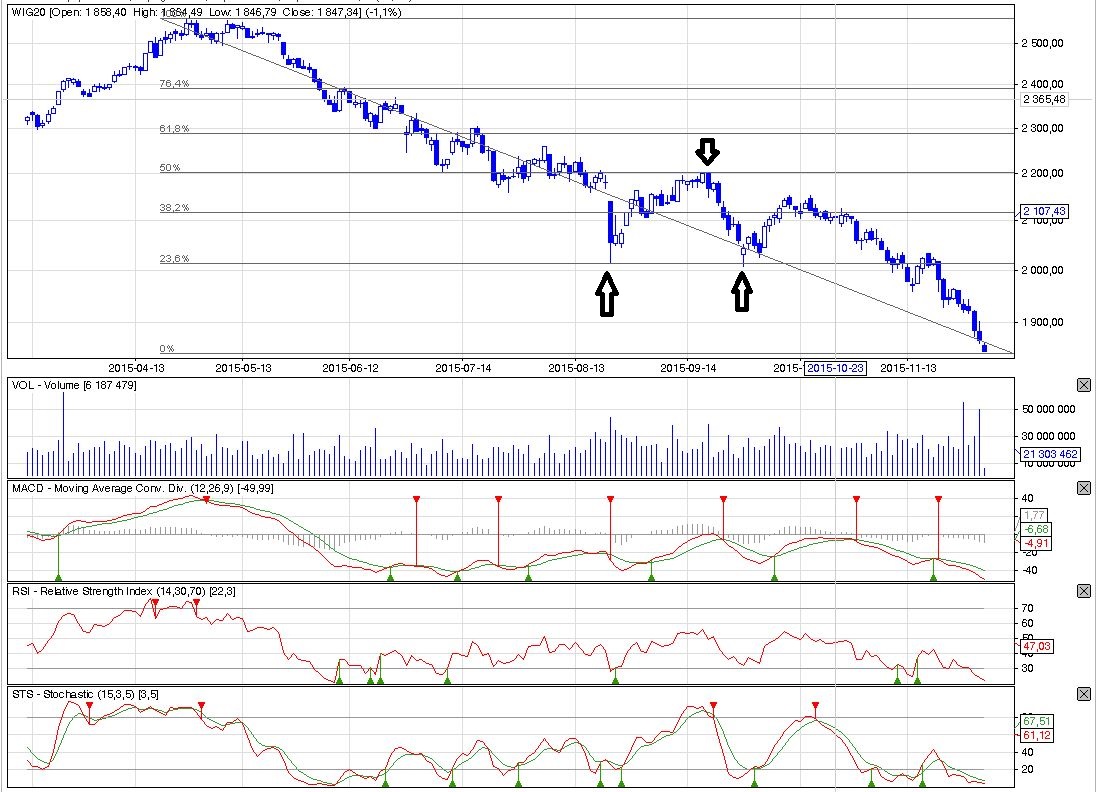This screenshot has width=1097, height=792.
Task: Click the down arrow above the September peak
Action: pyautogui.click(x=707, y=151)
